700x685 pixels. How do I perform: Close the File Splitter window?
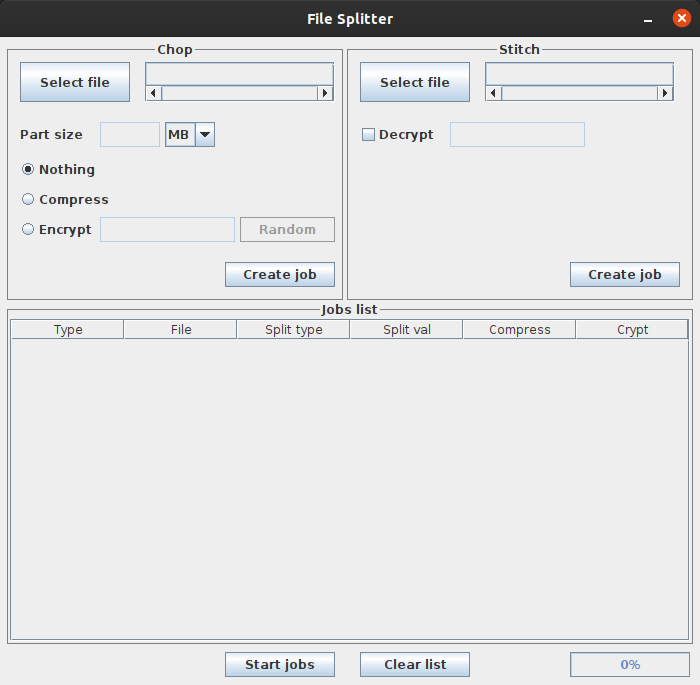[682, 19]
